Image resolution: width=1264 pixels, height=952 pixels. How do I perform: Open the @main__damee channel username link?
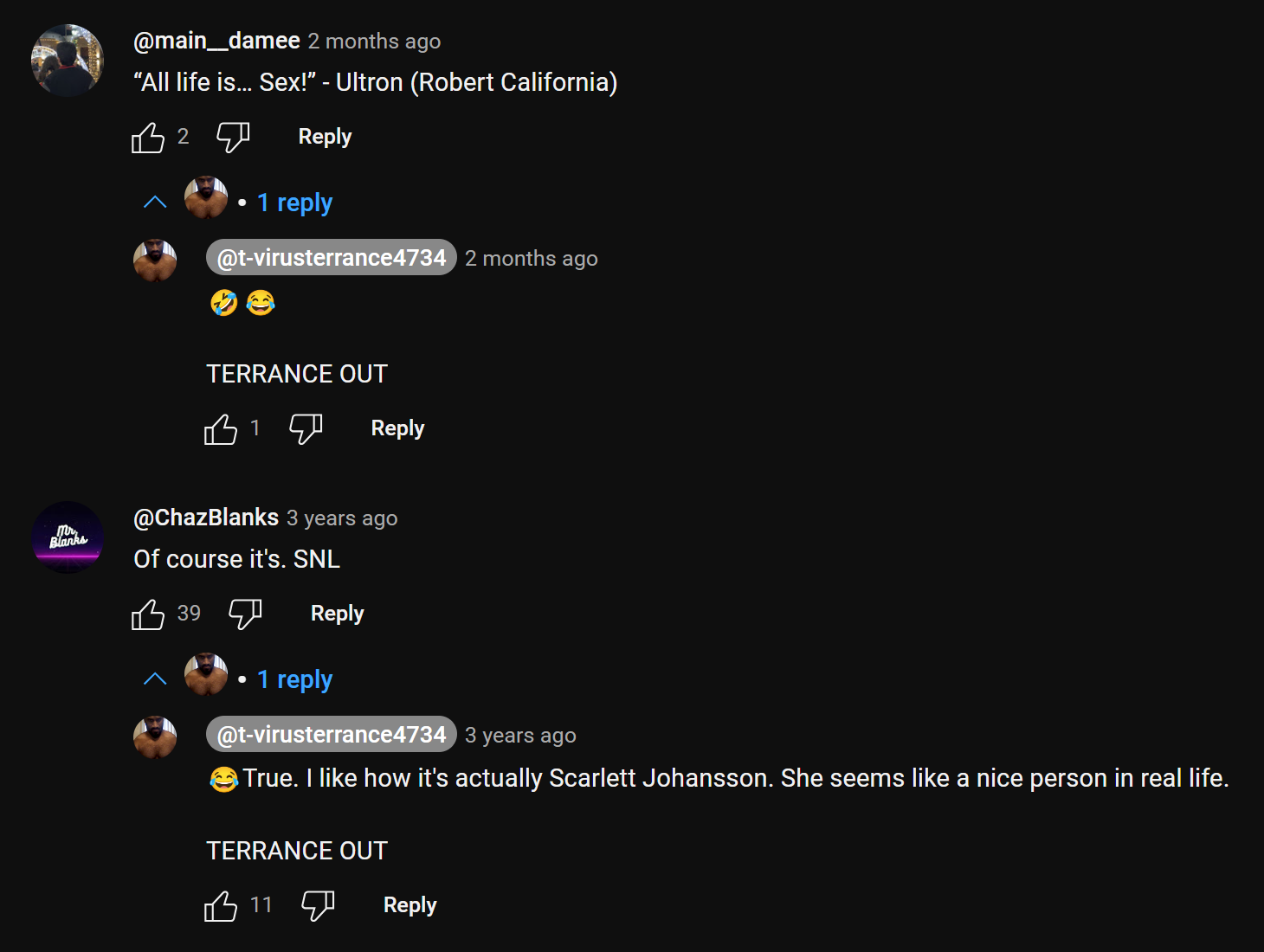pos(216,41)
